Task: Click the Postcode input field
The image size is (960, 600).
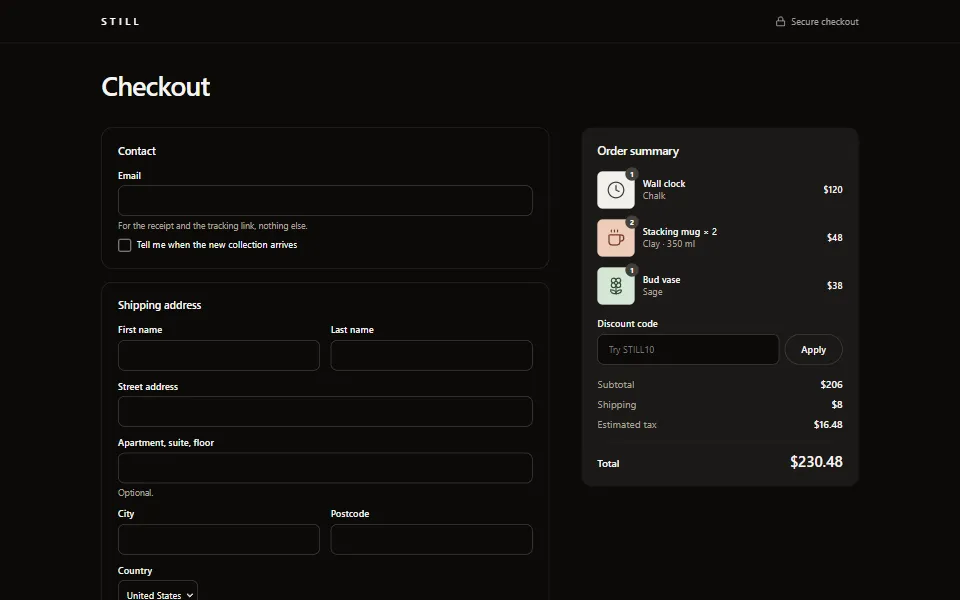Action: 432,539
